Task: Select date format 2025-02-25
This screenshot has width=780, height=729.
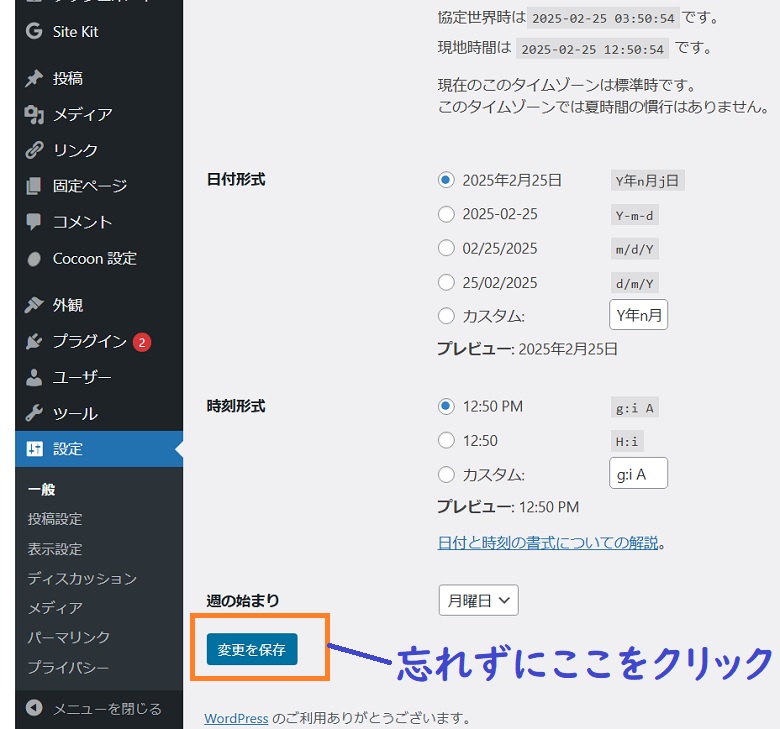Action: click(x=446, y=214)
